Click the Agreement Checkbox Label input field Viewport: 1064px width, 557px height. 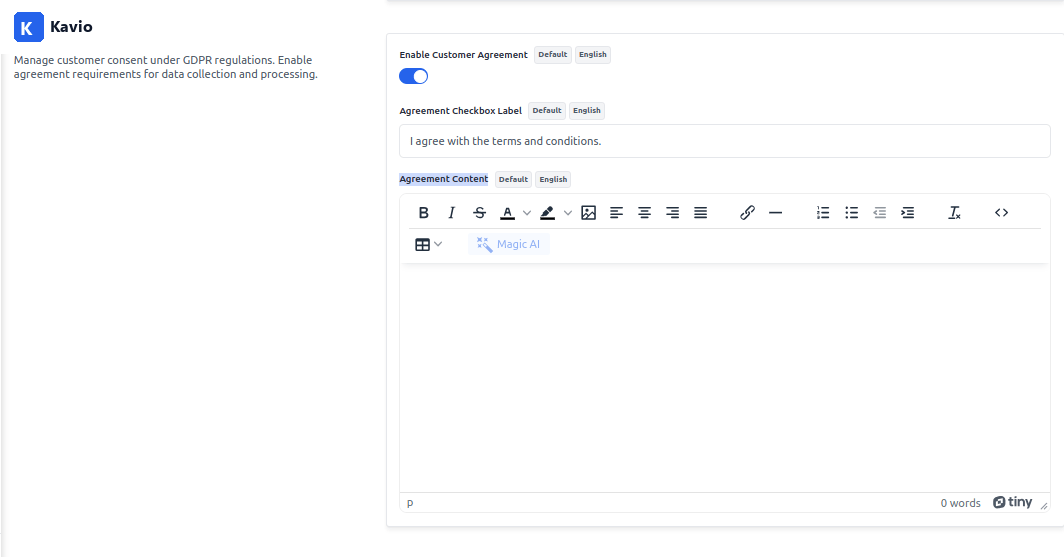pyautogui.click(x=725, y=141)
